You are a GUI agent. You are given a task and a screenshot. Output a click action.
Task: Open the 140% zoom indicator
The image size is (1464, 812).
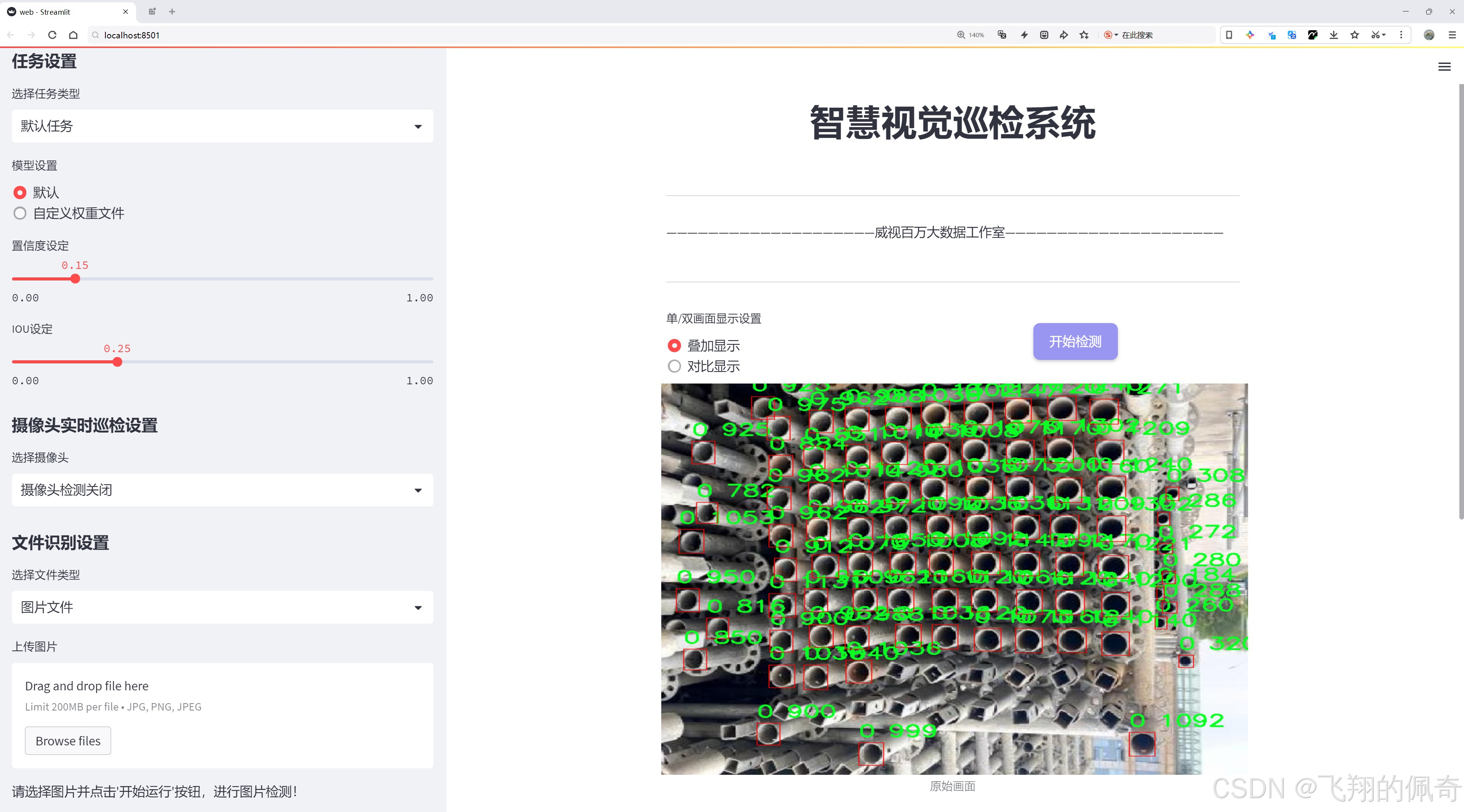tap(970, 34)
